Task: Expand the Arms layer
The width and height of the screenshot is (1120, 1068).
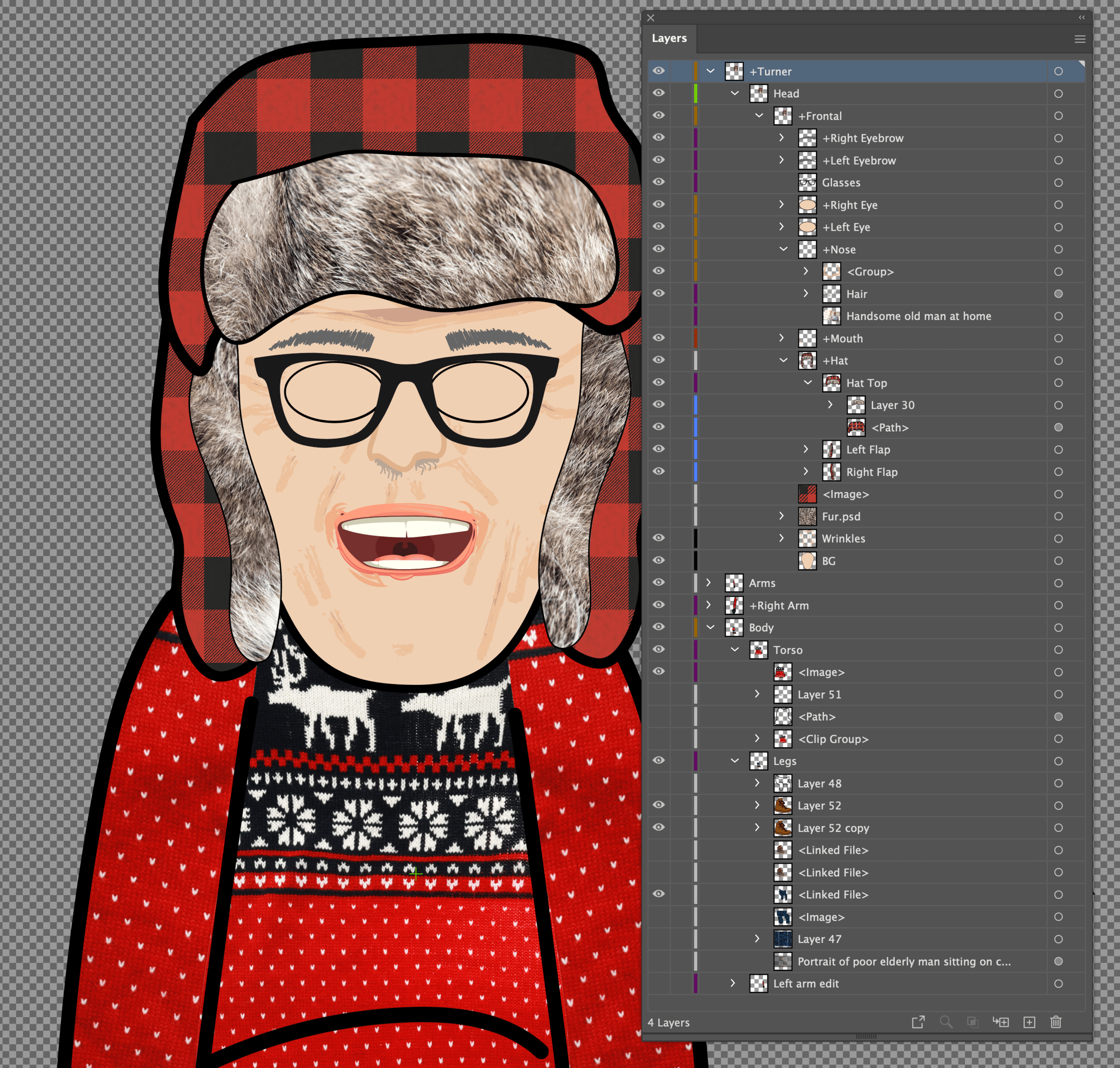Action: (x=709, y=582)
